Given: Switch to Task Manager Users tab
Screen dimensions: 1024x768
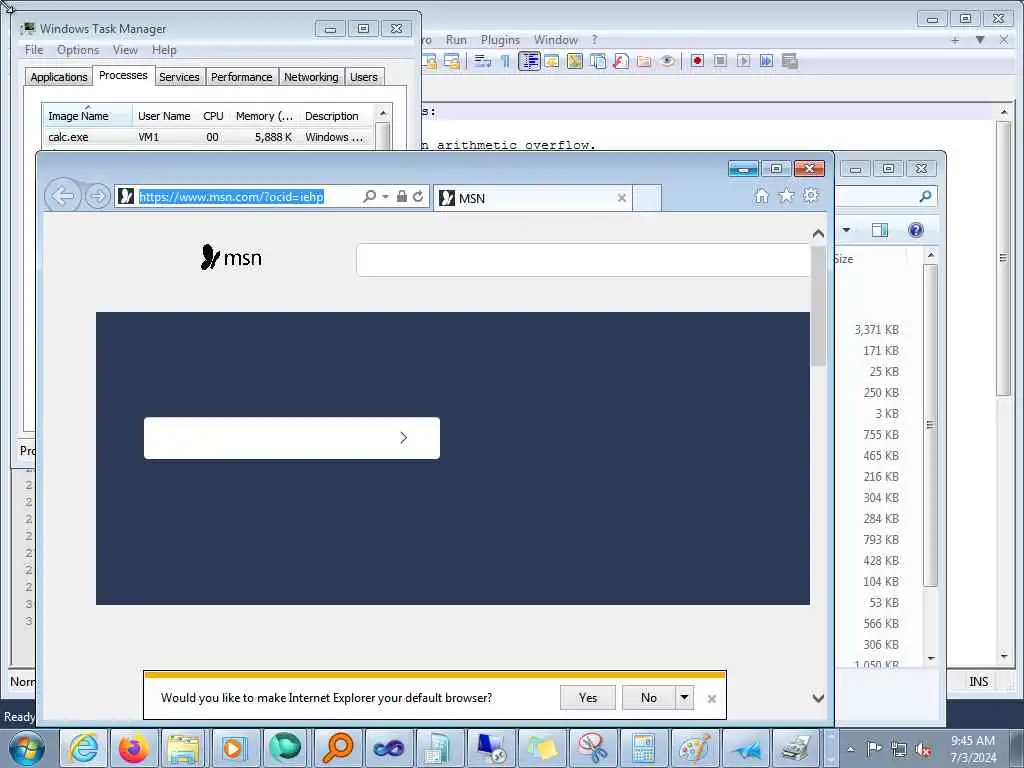Looking at the screenshot, I should (x=364, y=77).
